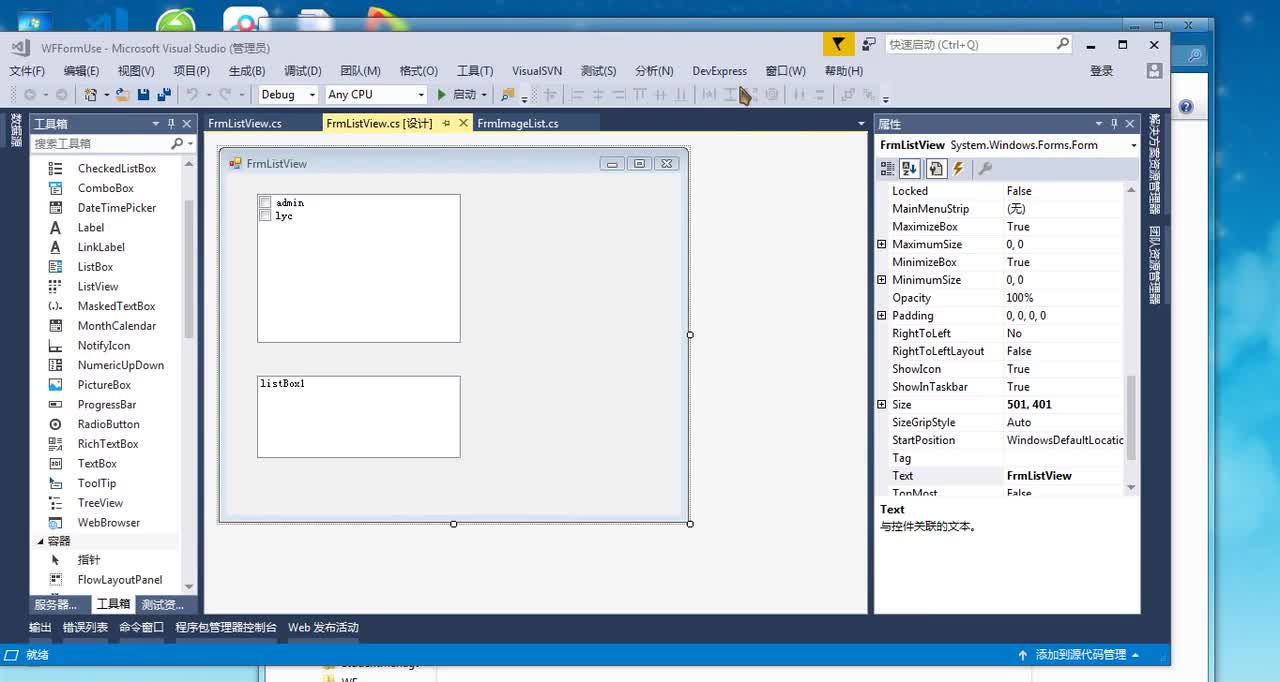Click the Open File icon in the toolbar
Viewport: 1280px width, 682px height.
[122, 94]
